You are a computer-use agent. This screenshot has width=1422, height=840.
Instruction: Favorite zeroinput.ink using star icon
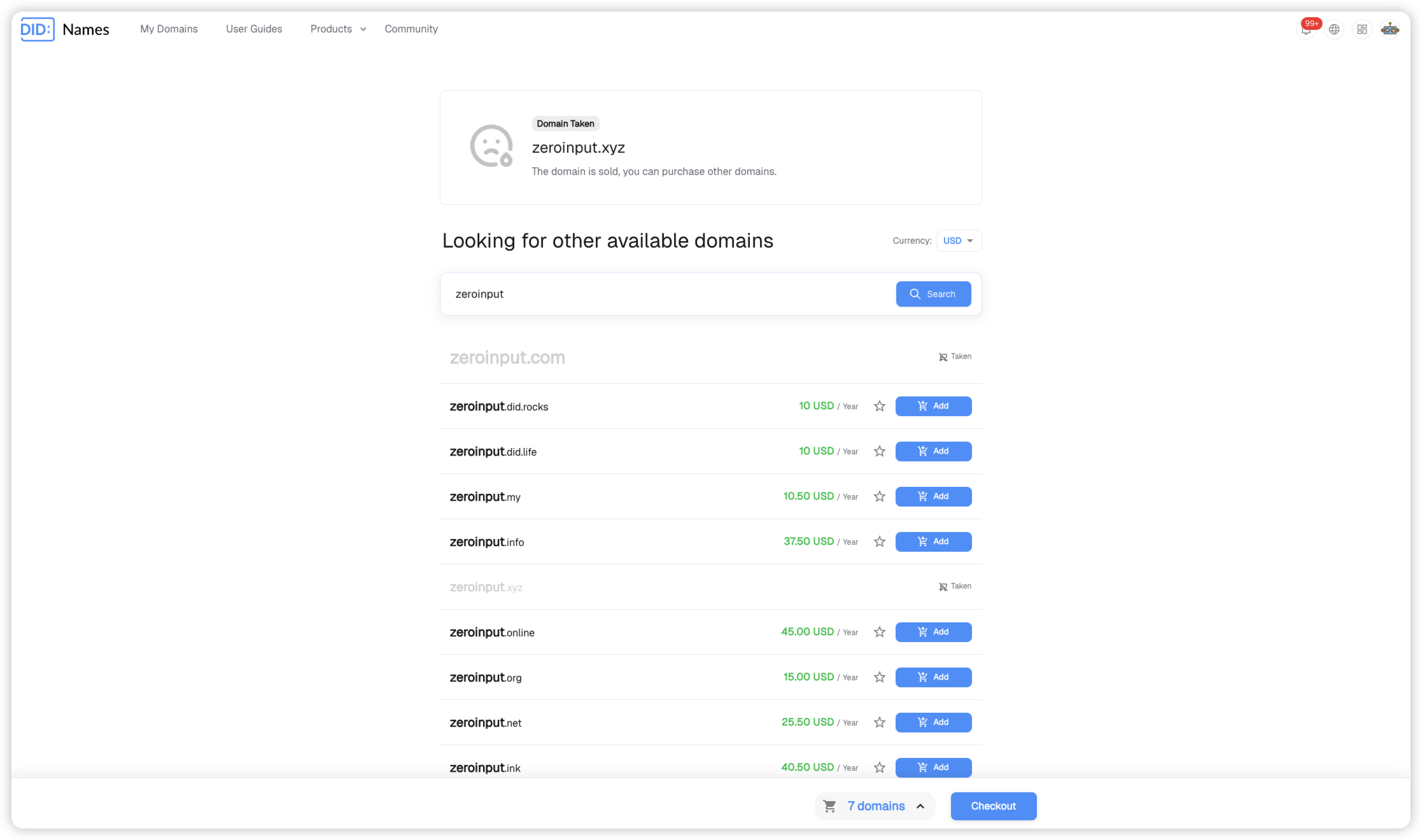[880, 767]
